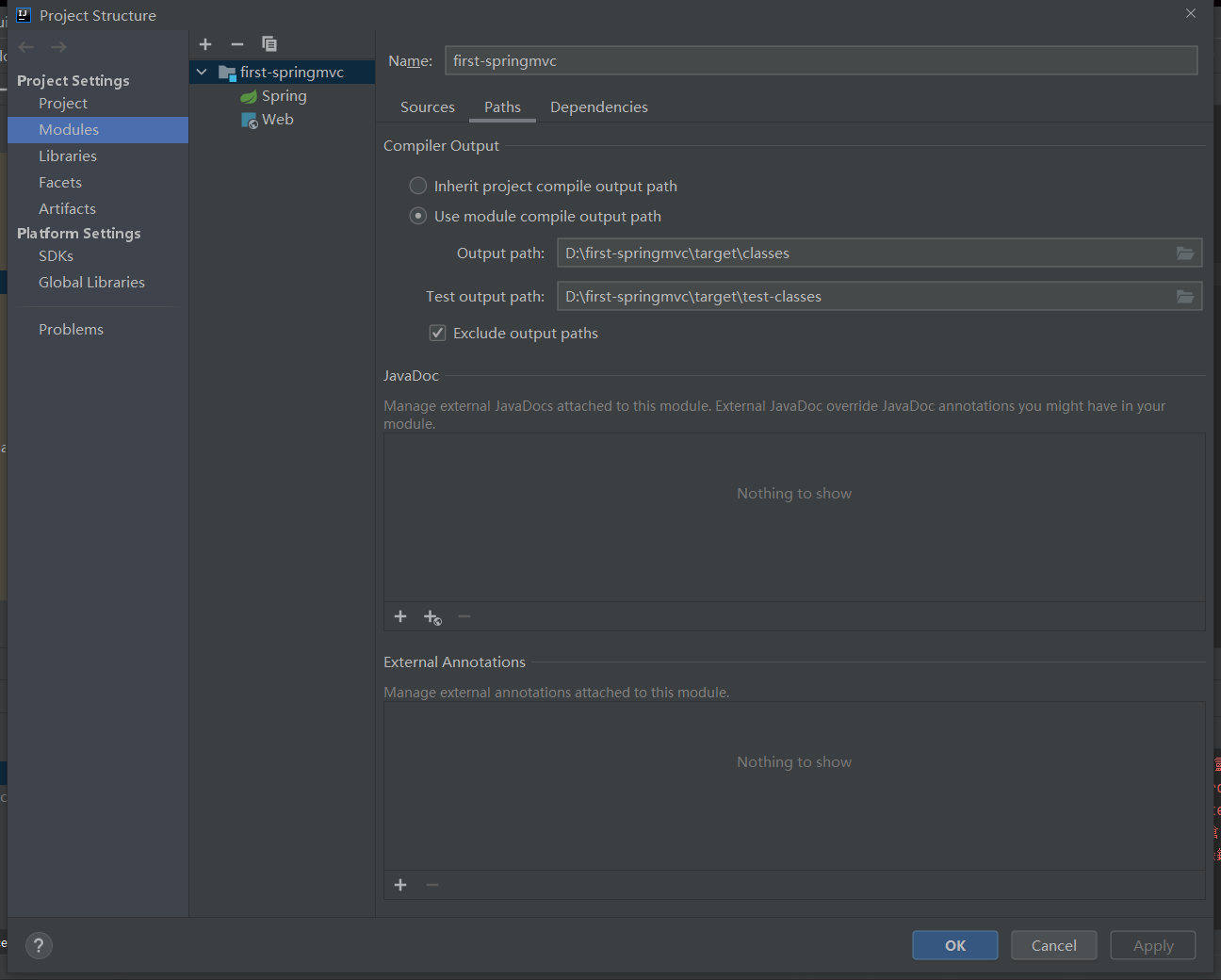The width and height of the screenshot is (1221, 980).
Task: Click the IntelliJ Project Structure title icon
Action: [24, 15]
